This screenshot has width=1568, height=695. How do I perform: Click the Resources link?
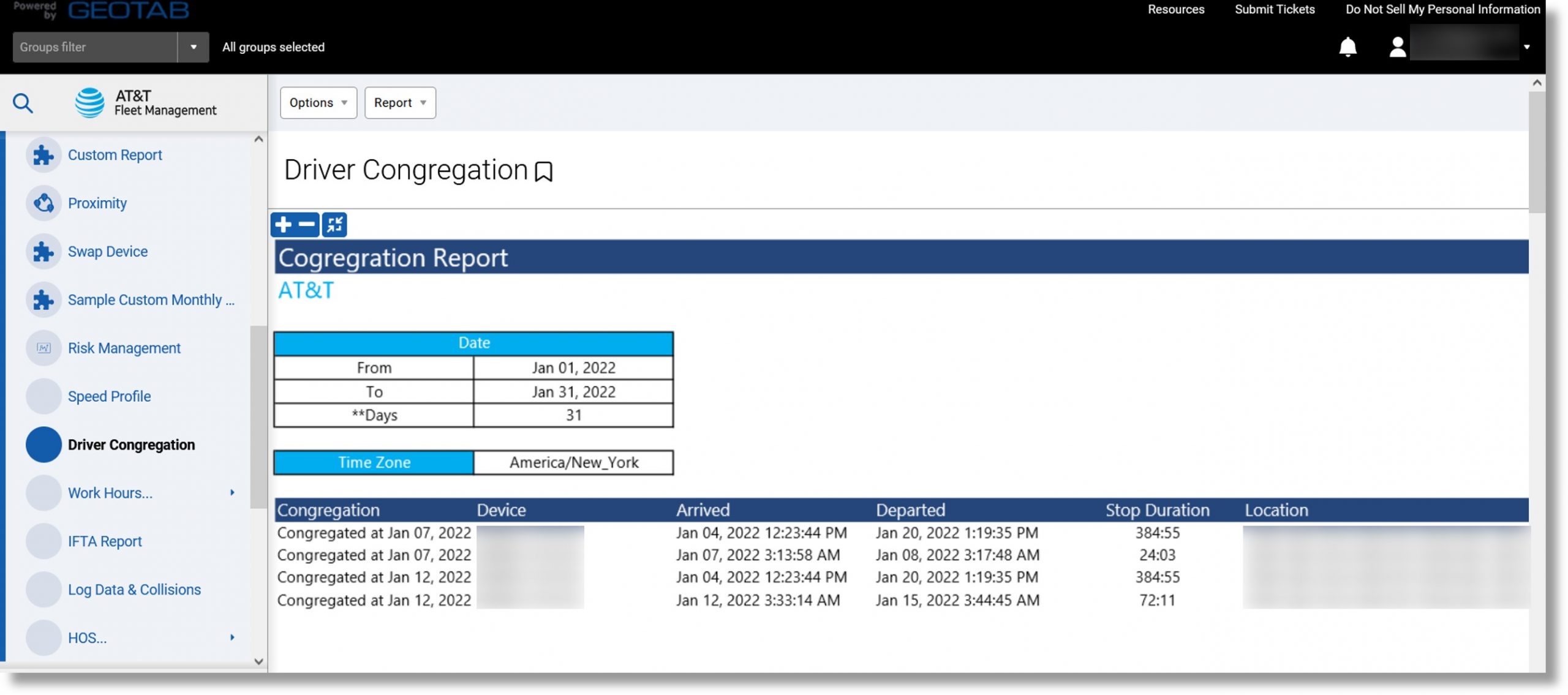pos(1175,10)
